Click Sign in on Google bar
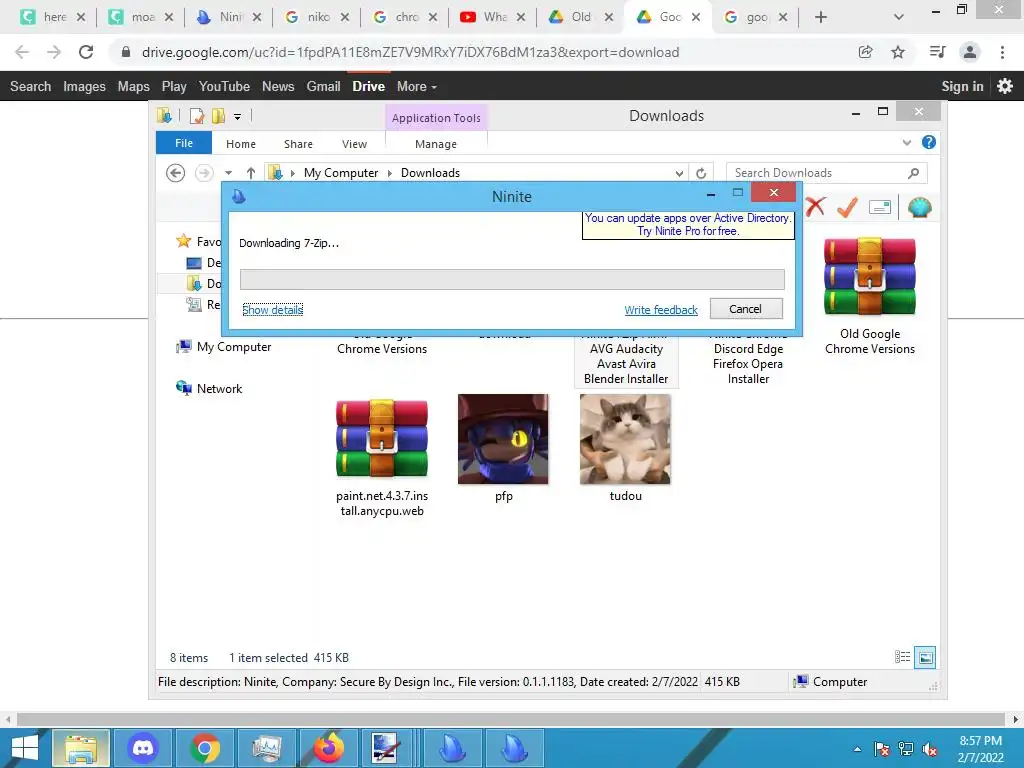The height and width of the screenshot is (768, 1024). pos(962,86)
